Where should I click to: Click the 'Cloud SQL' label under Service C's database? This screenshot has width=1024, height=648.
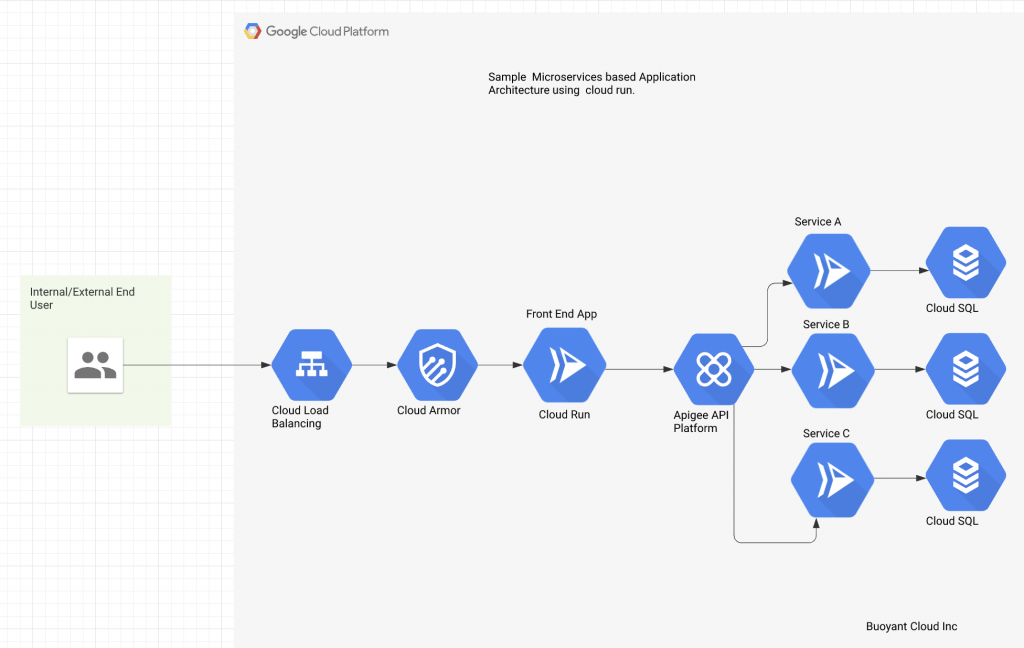952,521
